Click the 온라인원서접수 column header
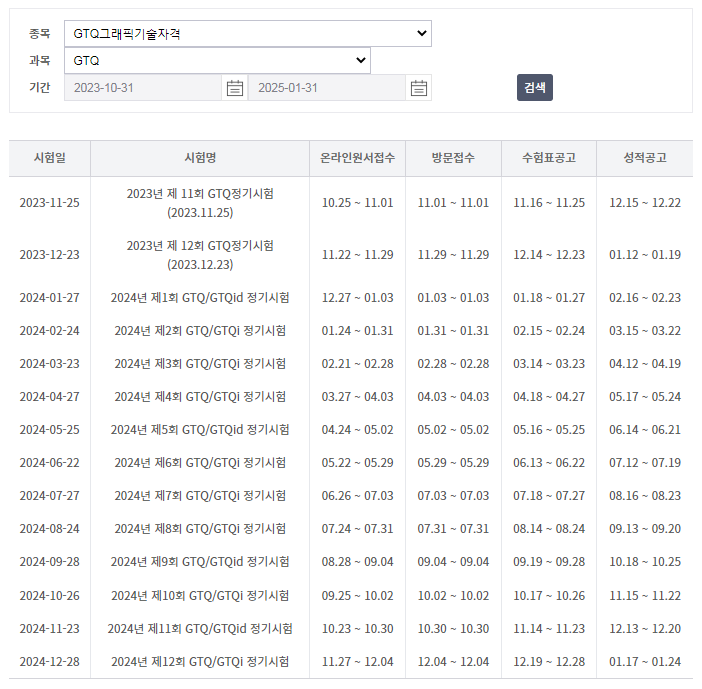The width and height of the screenshot is (702, 689). 357,158
